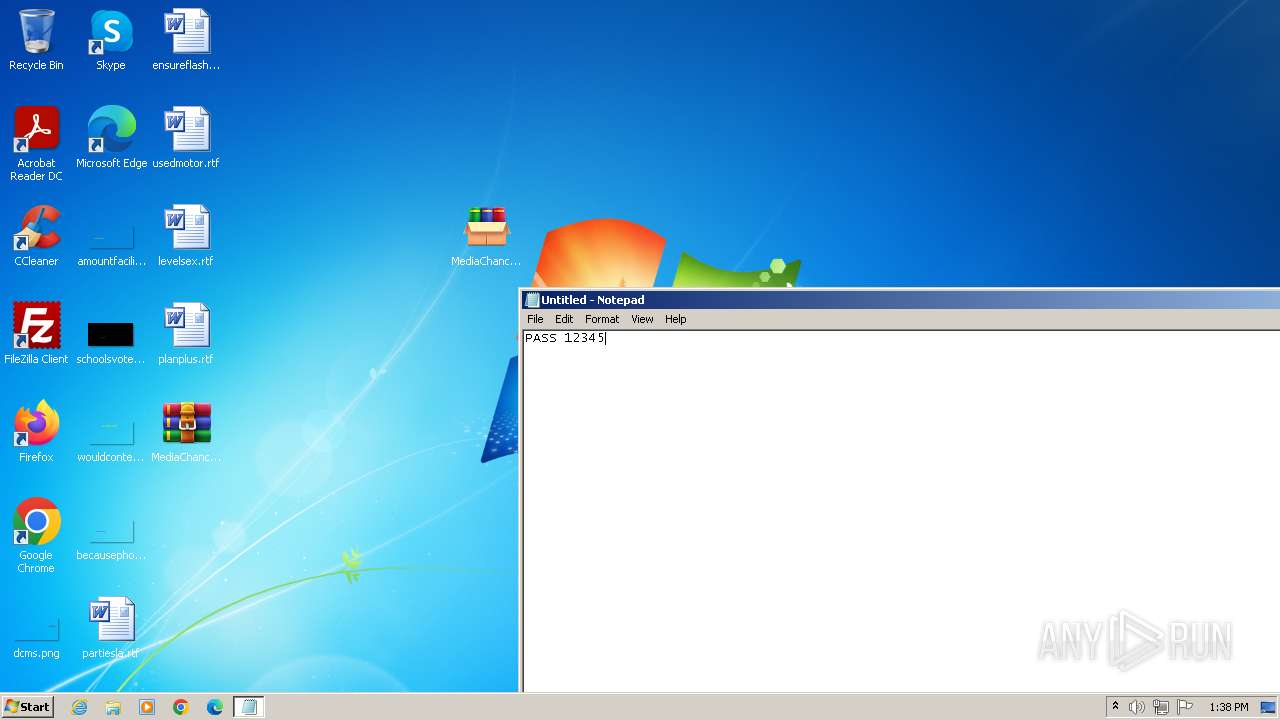The width and height of the screenshot is (1280, 720).
Task: Open Edge from the taskbar
Action: [214, 707]
